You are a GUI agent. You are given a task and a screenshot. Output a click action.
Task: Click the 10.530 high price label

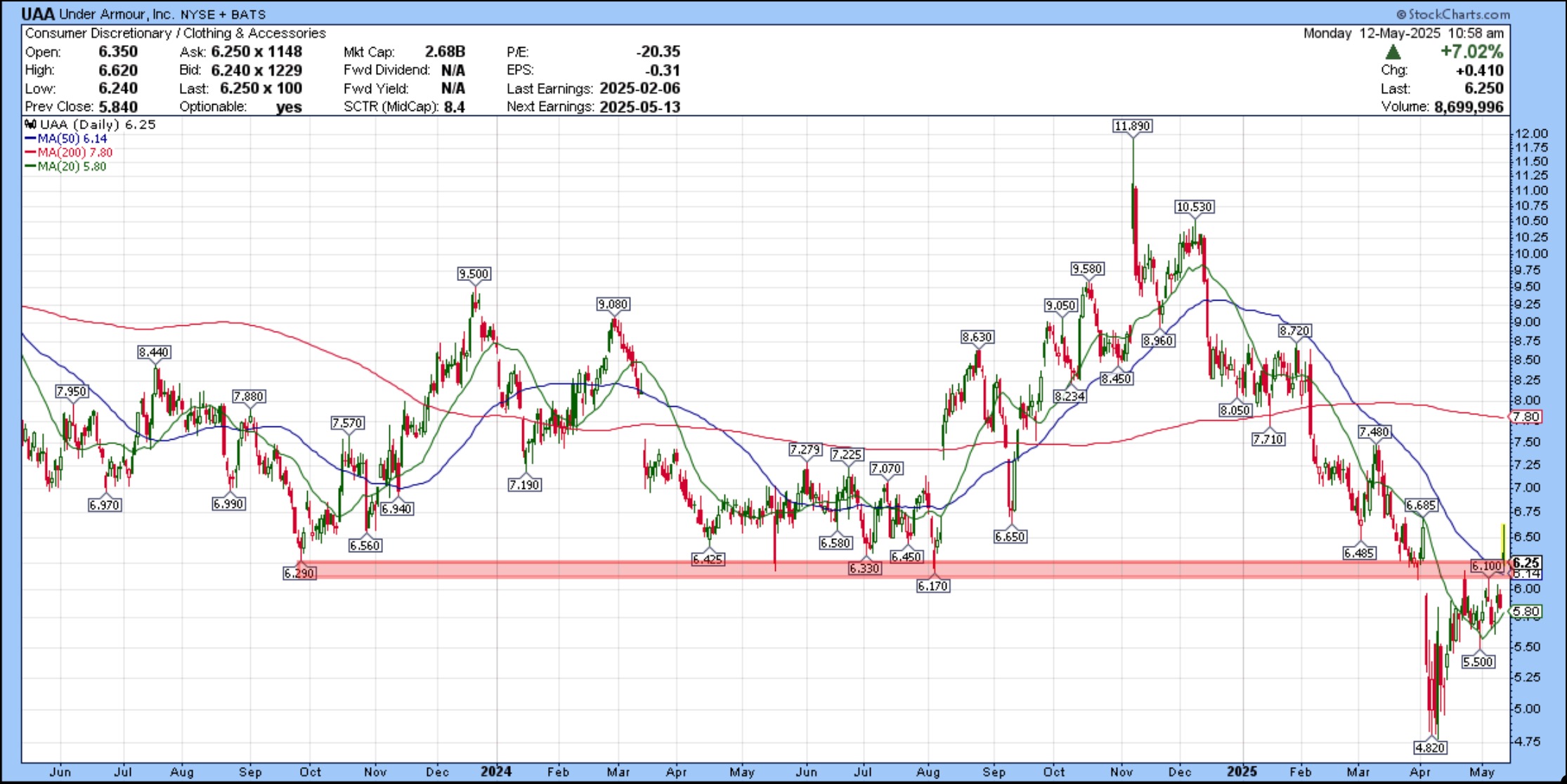pyautogui.click(x=1194, y=207)
